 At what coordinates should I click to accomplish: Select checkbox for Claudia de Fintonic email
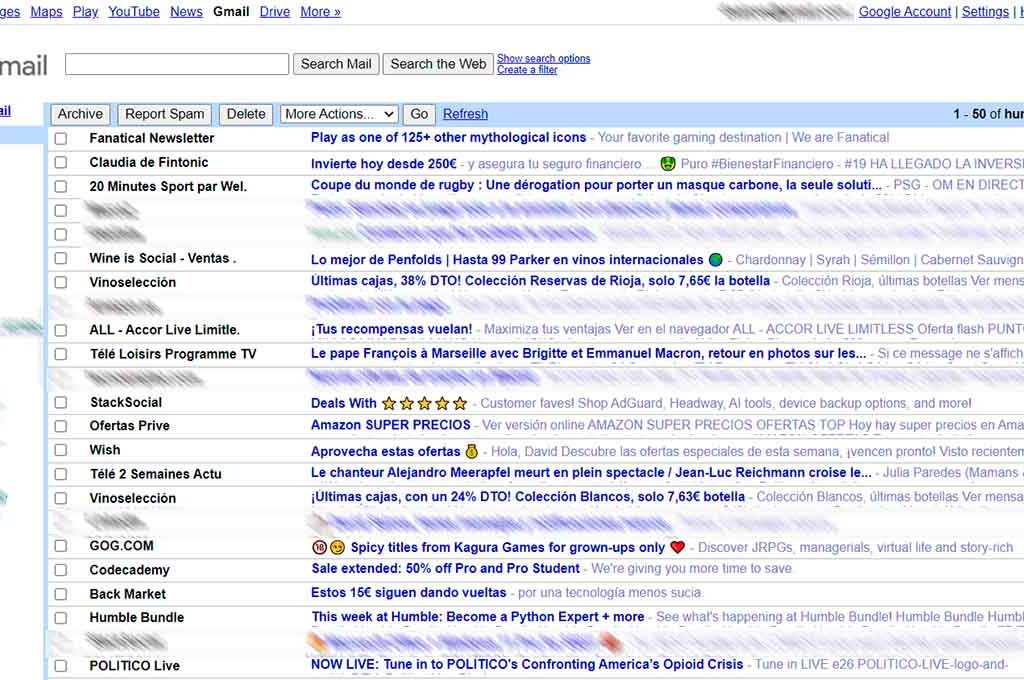pyautogui.click(x=61, y=163)
